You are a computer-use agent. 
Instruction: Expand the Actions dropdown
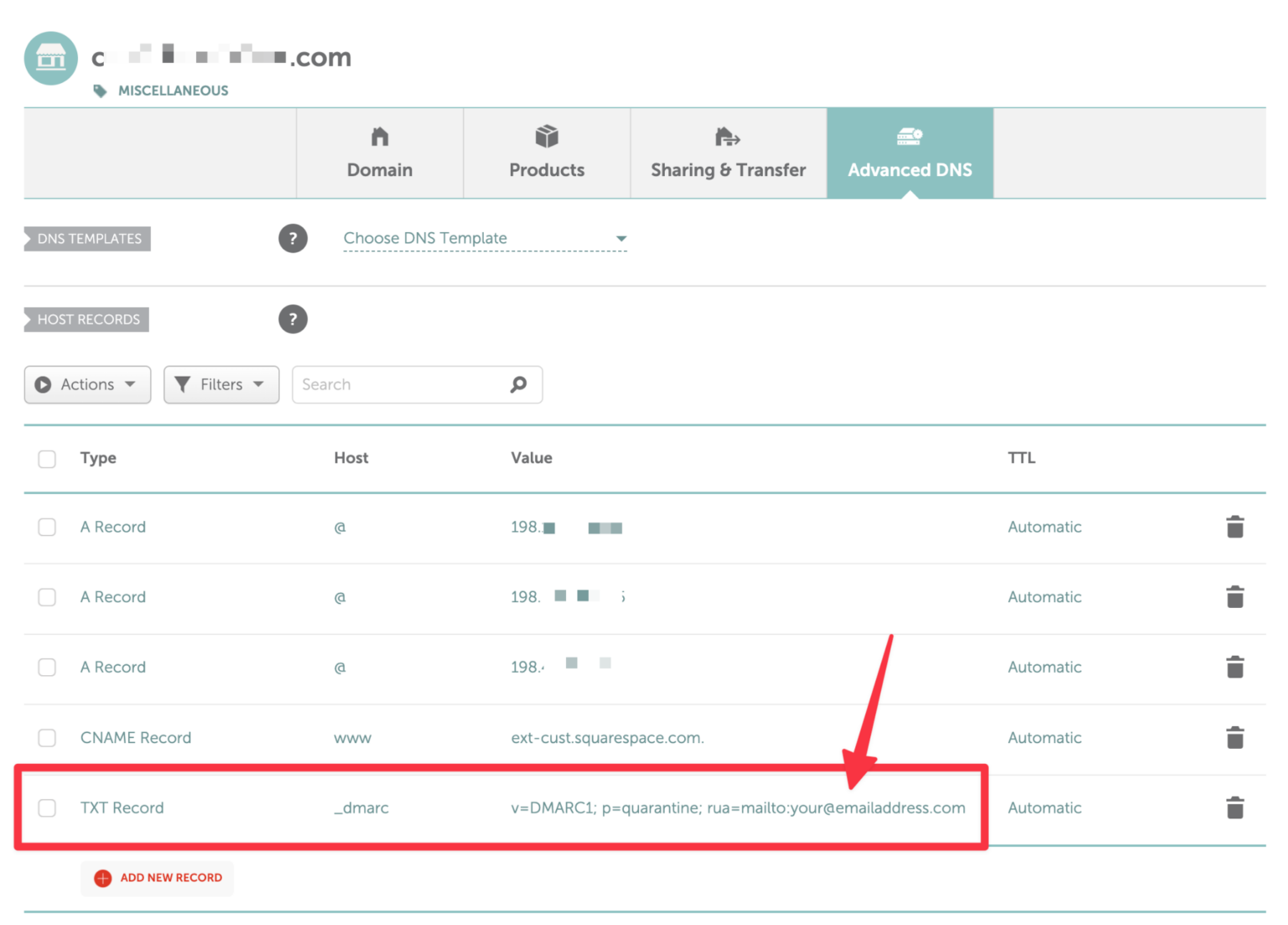[x=87, y=384]
